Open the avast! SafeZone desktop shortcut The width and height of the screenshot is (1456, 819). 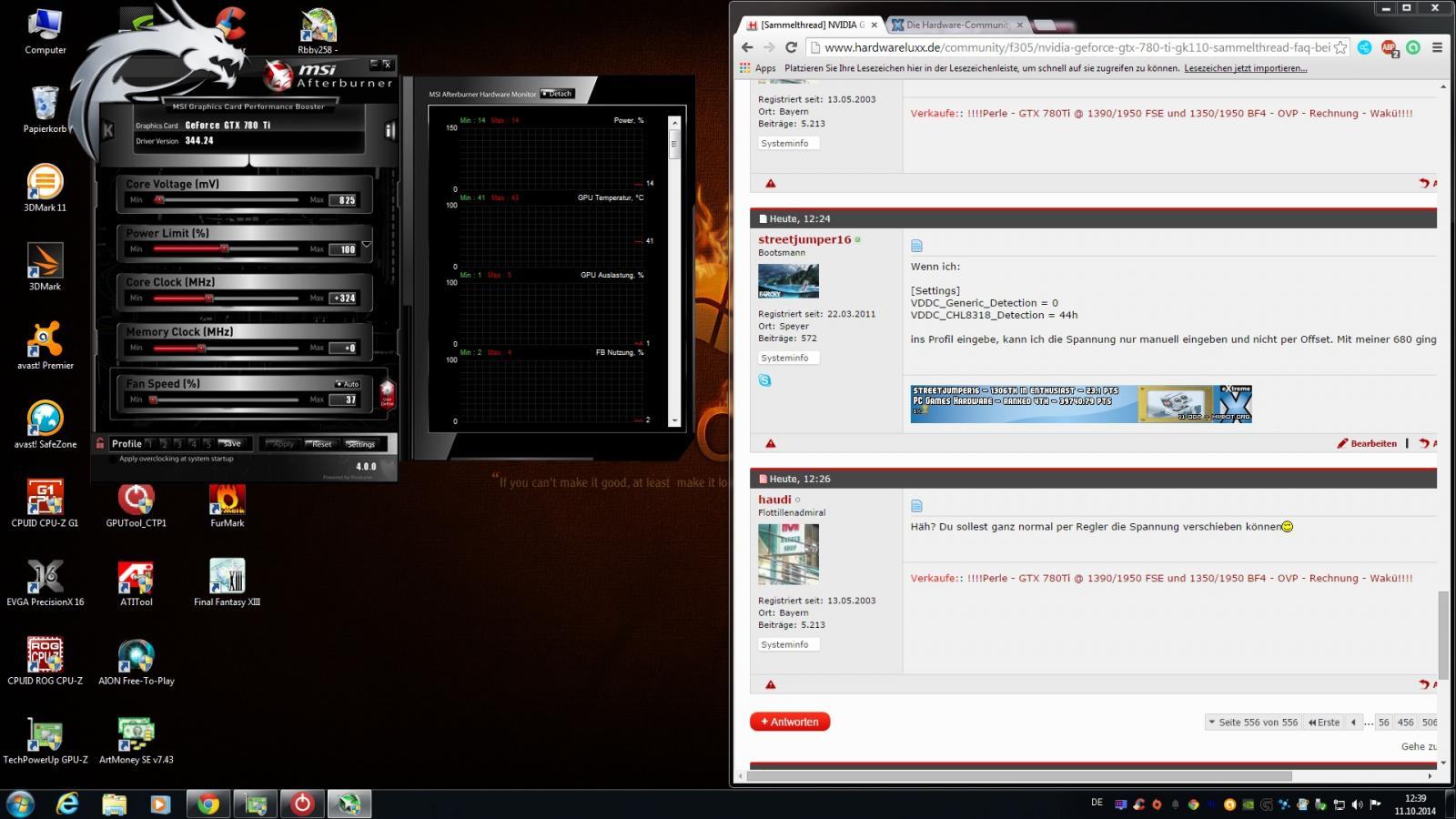[45, 425]
